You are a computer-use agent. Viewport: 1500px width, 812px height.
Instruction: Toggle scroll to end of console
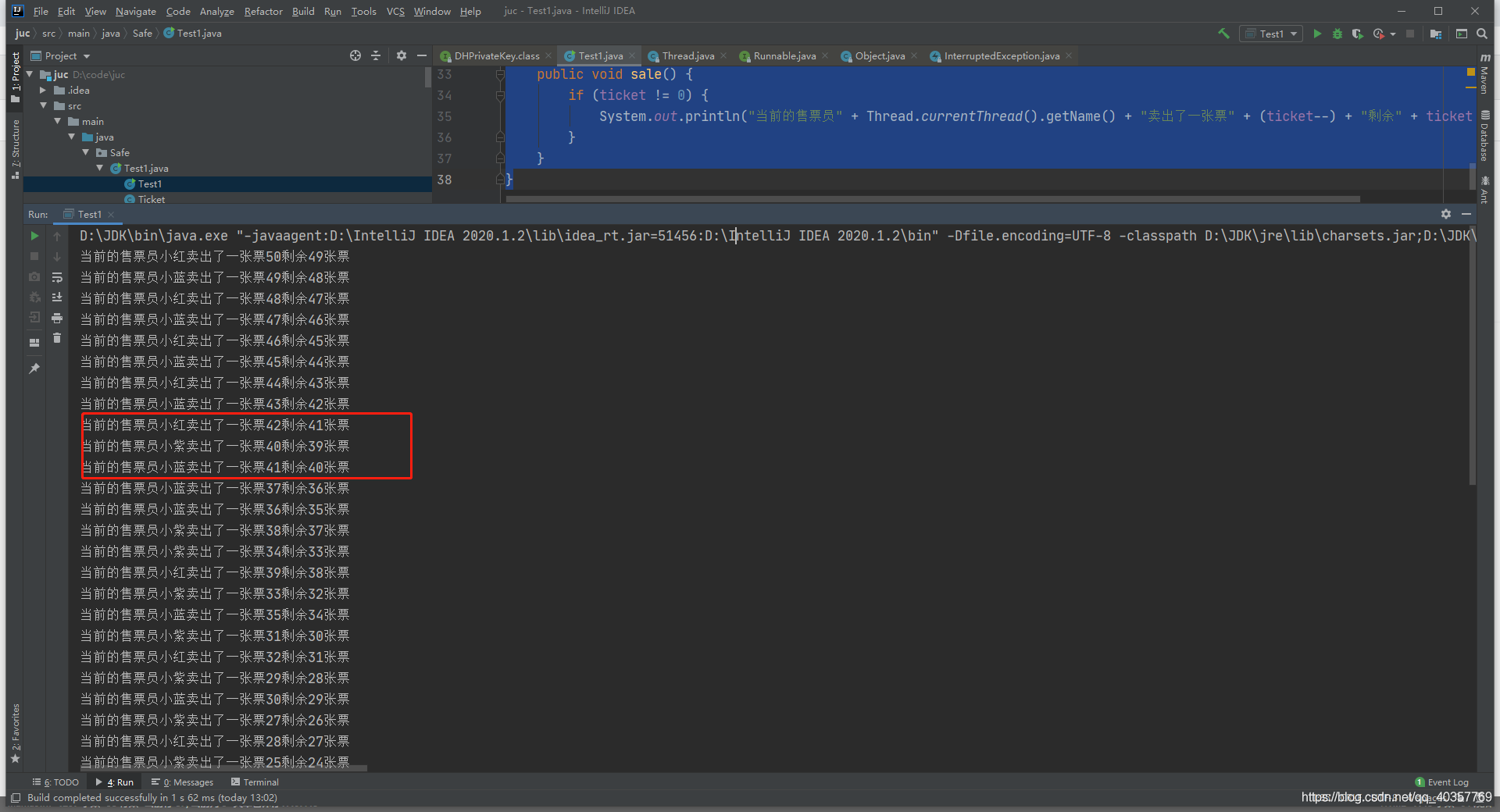57,297
